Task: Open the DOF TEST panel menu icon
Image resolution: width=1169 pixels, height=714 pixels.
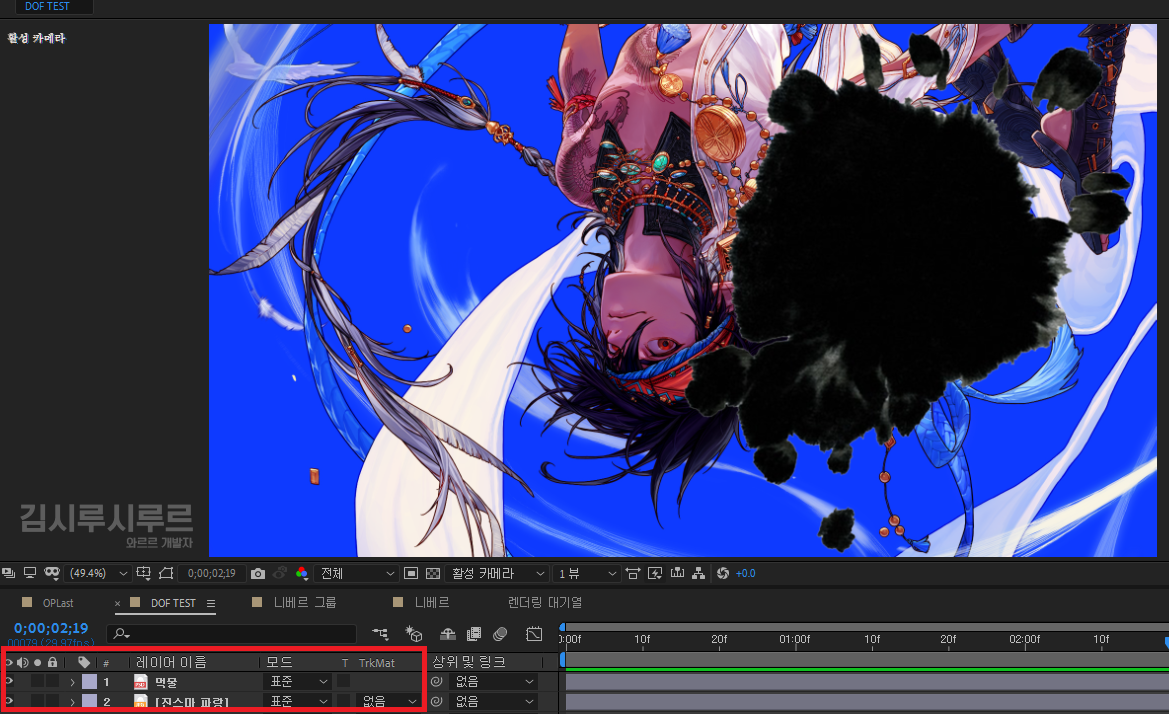Action: (x=211, y=604)
